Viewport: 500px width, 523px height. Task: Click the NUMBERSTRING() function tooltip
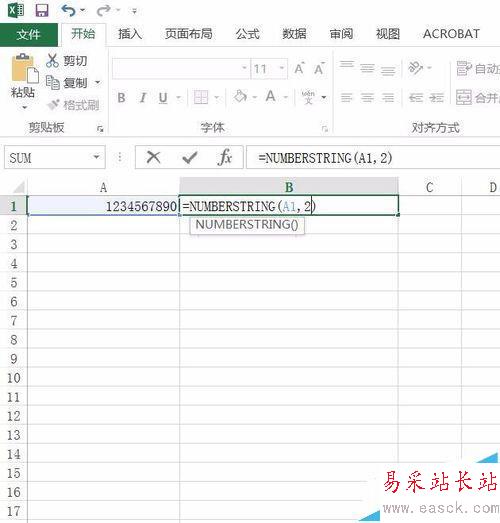click(247, 225)
